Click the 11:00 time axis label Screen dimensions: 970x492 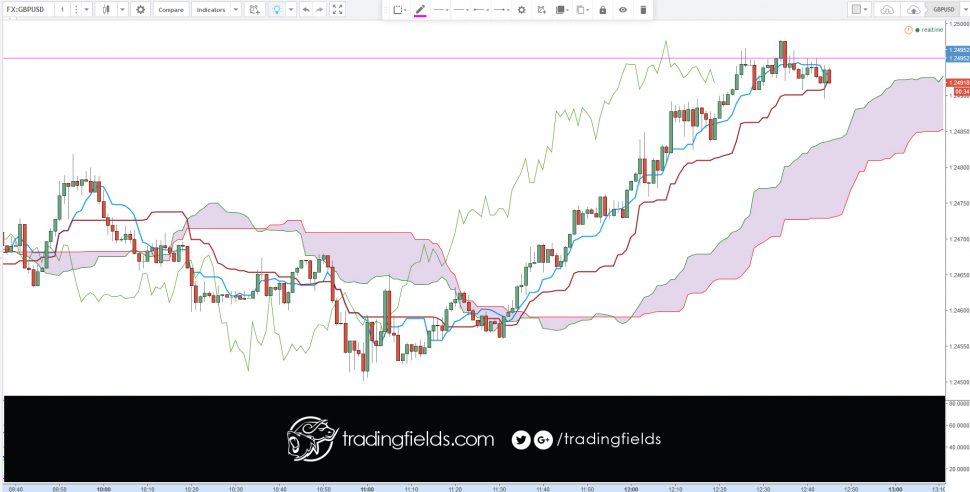[x=367, y=488]
